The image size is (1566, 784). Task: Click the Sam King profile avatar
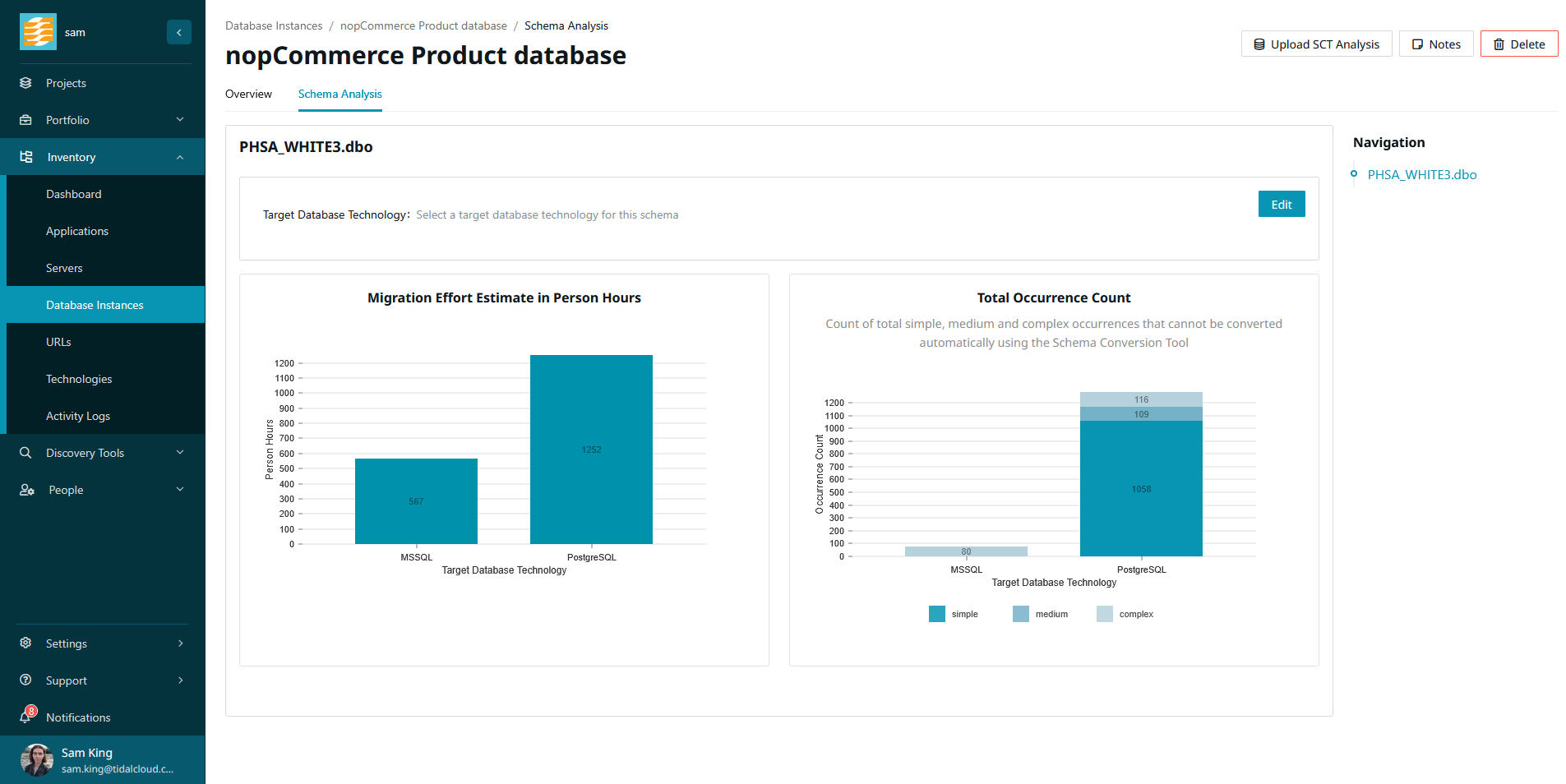36,760
